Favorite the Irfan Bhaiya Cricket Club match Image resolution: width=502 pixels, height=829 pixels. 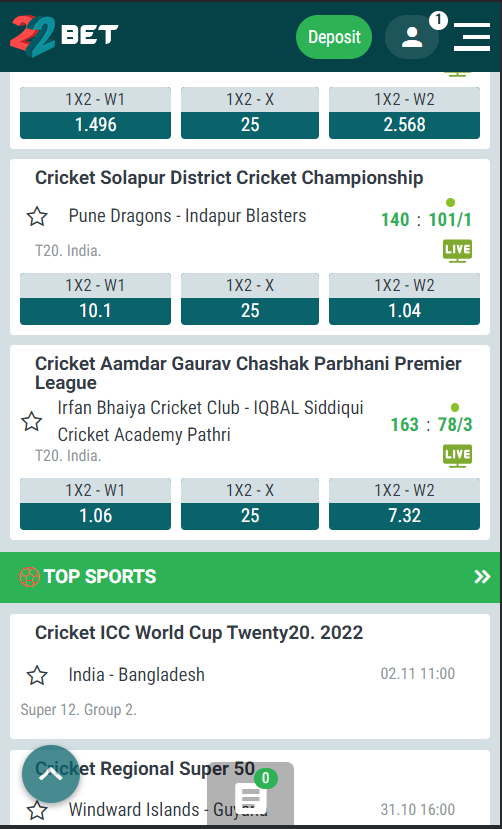click(x=32, y=422)
